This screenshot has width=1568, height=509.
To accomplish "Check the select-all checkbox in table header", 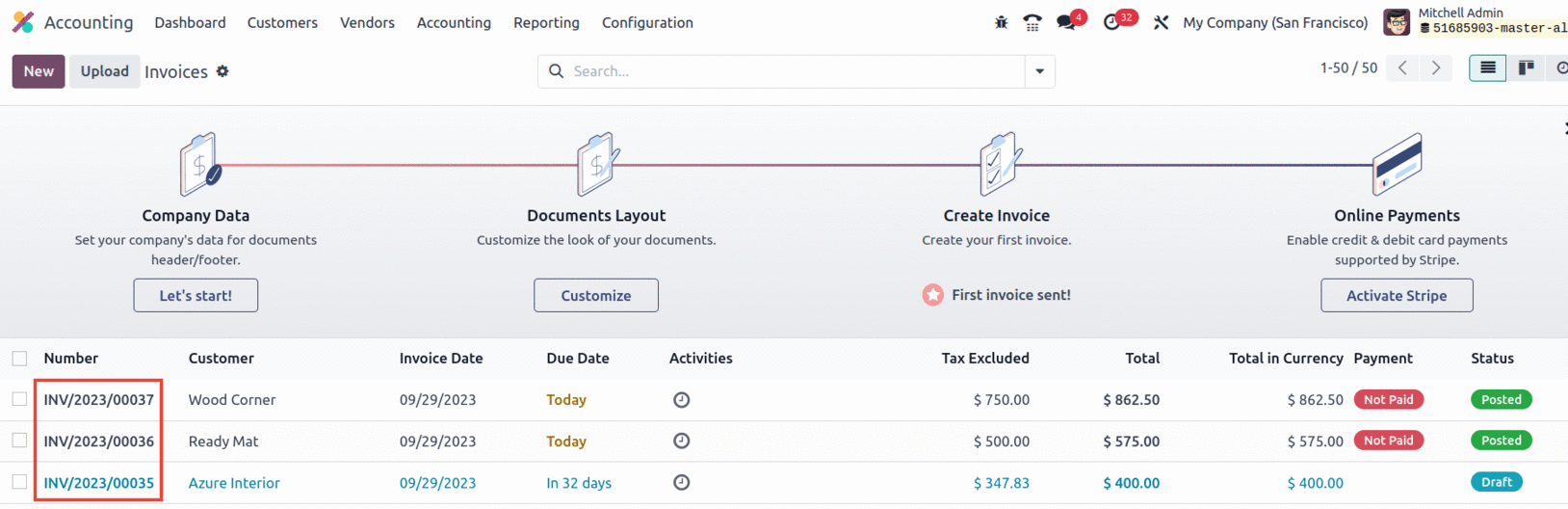I will coord(19,359).
